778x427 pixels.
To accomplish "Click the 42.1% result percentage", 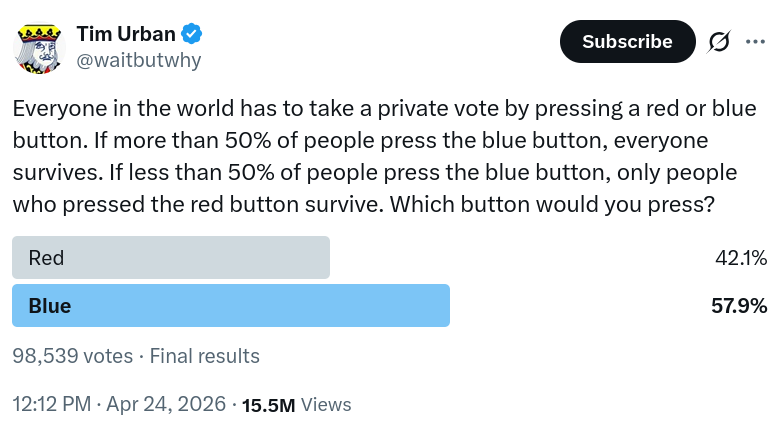I will coord(740,258).
